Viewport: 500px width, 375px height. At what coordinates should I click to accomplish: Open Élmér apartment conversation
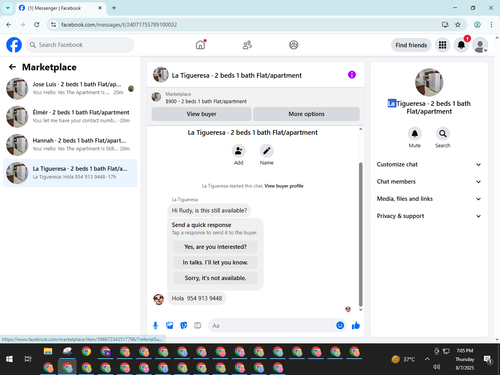click(x=70, y=116)
